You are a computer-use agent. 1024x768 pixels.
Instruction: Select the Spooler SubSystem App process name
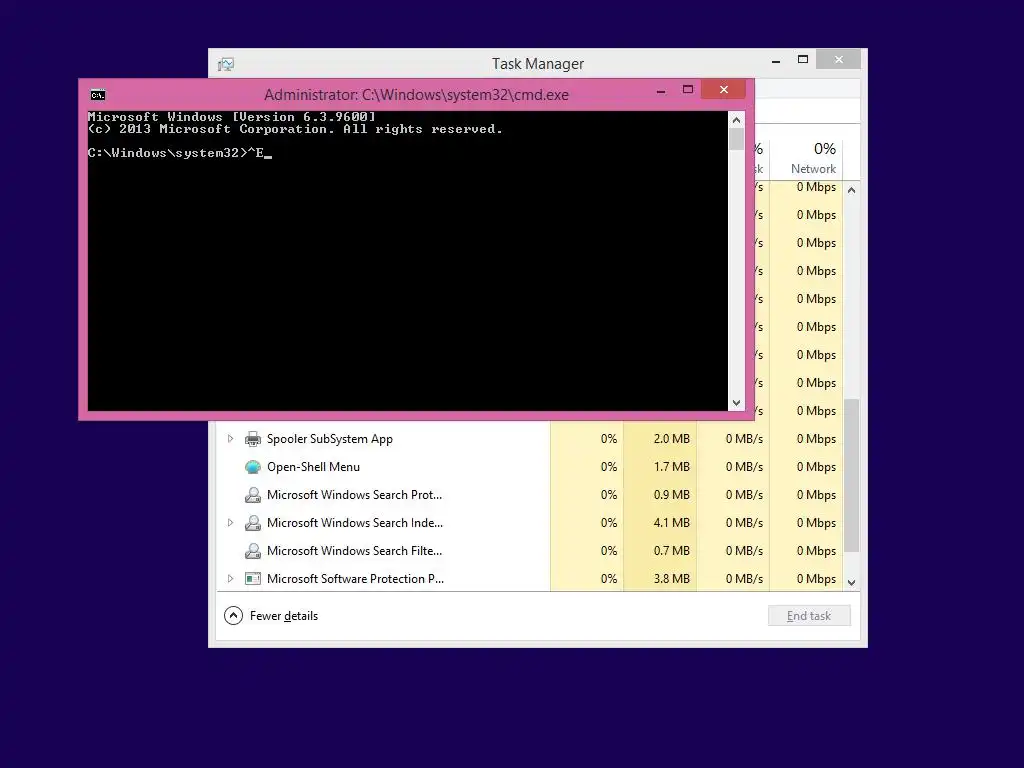(330, 439)
